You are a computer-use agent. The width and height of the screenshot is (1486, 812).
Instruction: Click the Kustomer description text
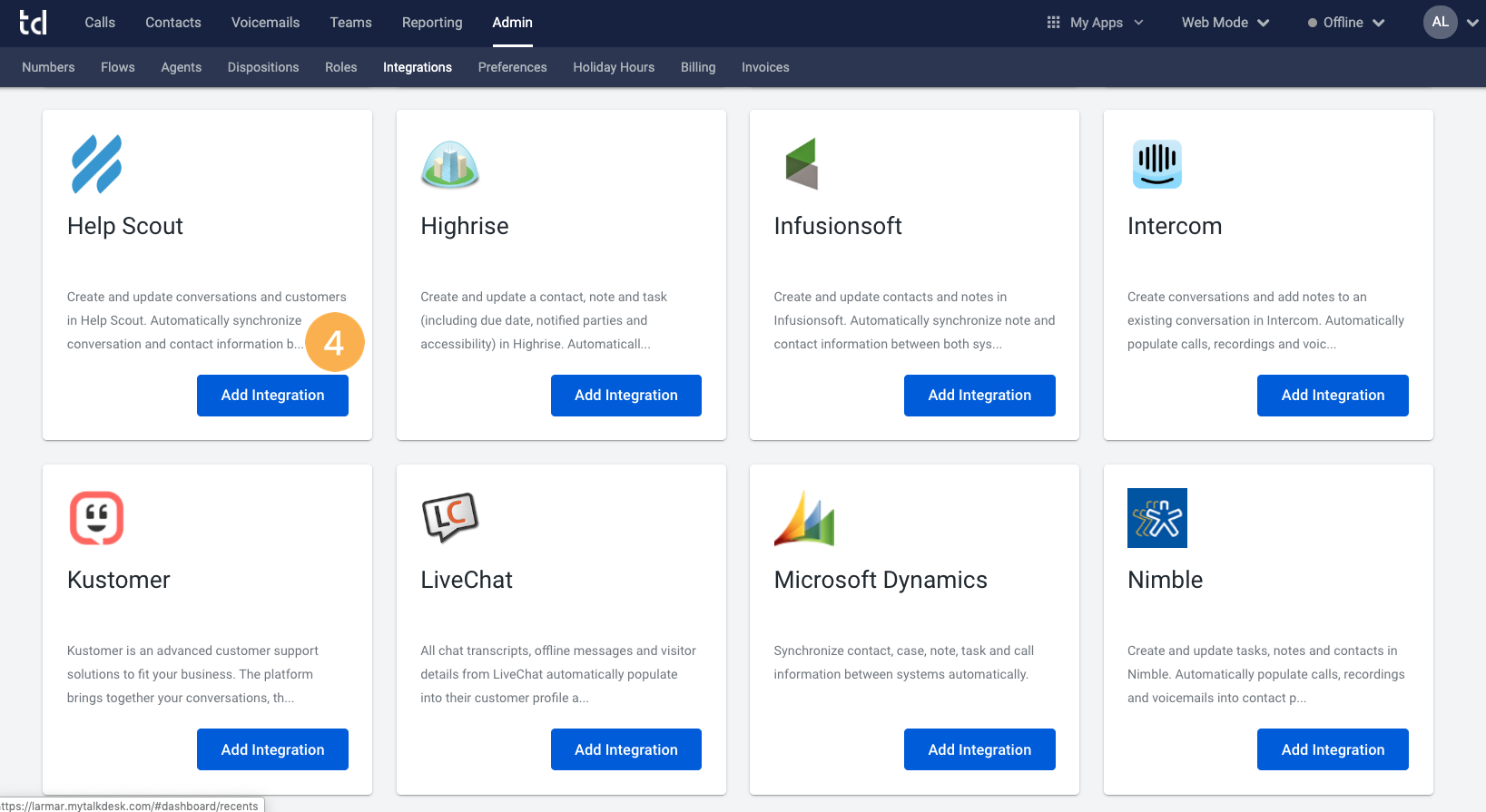pyautogui.click(x=192, y=674)
